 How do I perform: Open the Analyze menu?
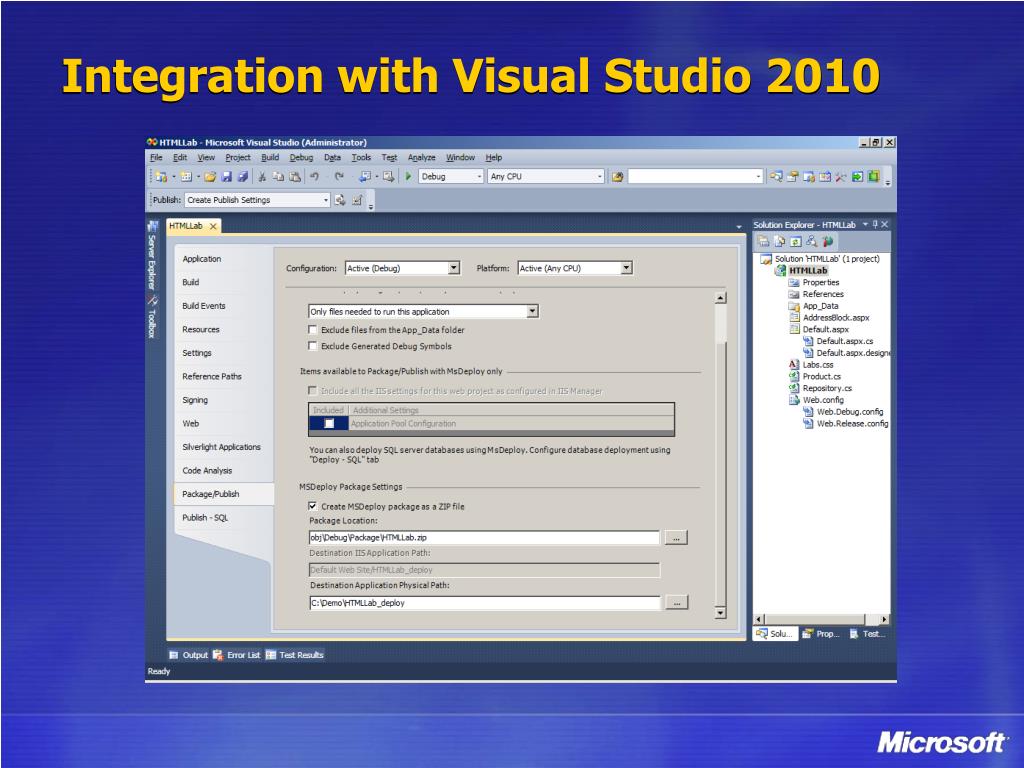[x=421, y=157]
